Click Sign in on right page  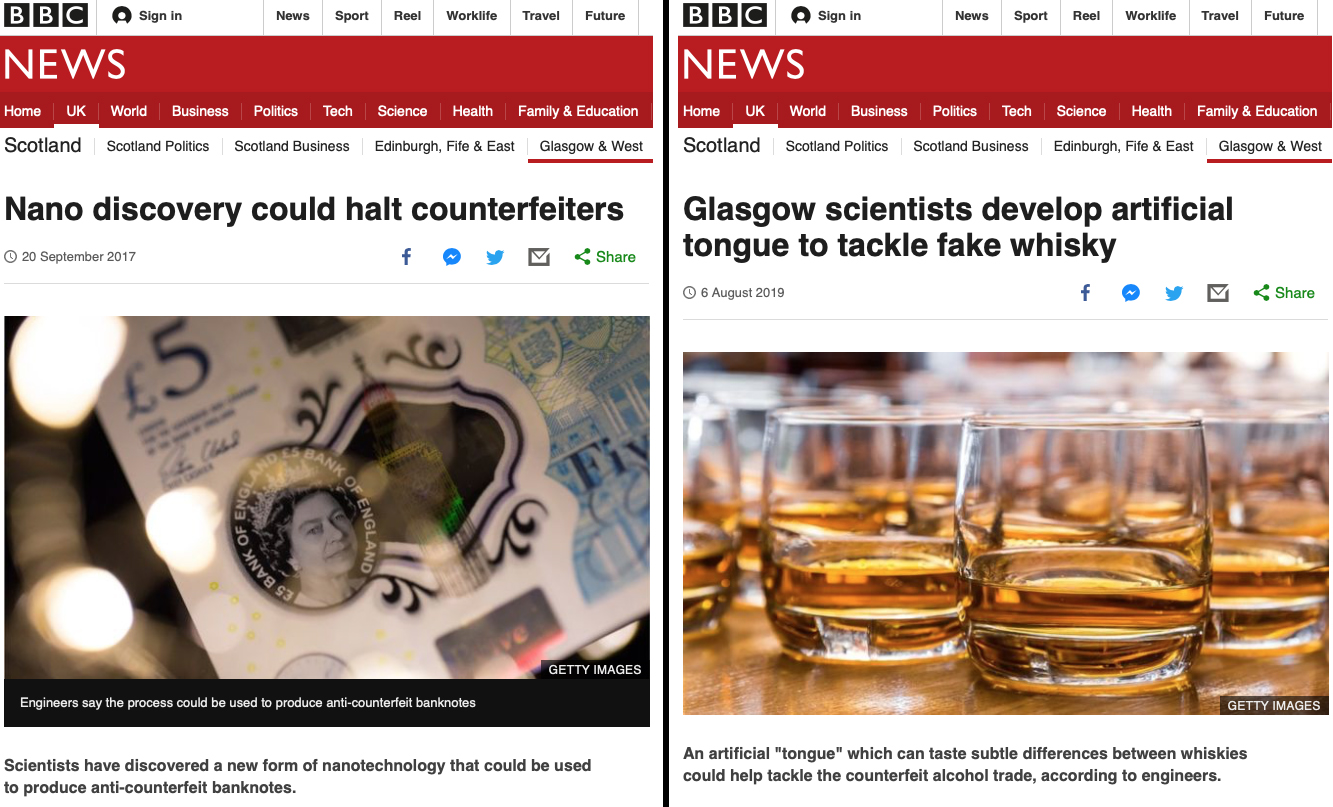coord(826,16)
